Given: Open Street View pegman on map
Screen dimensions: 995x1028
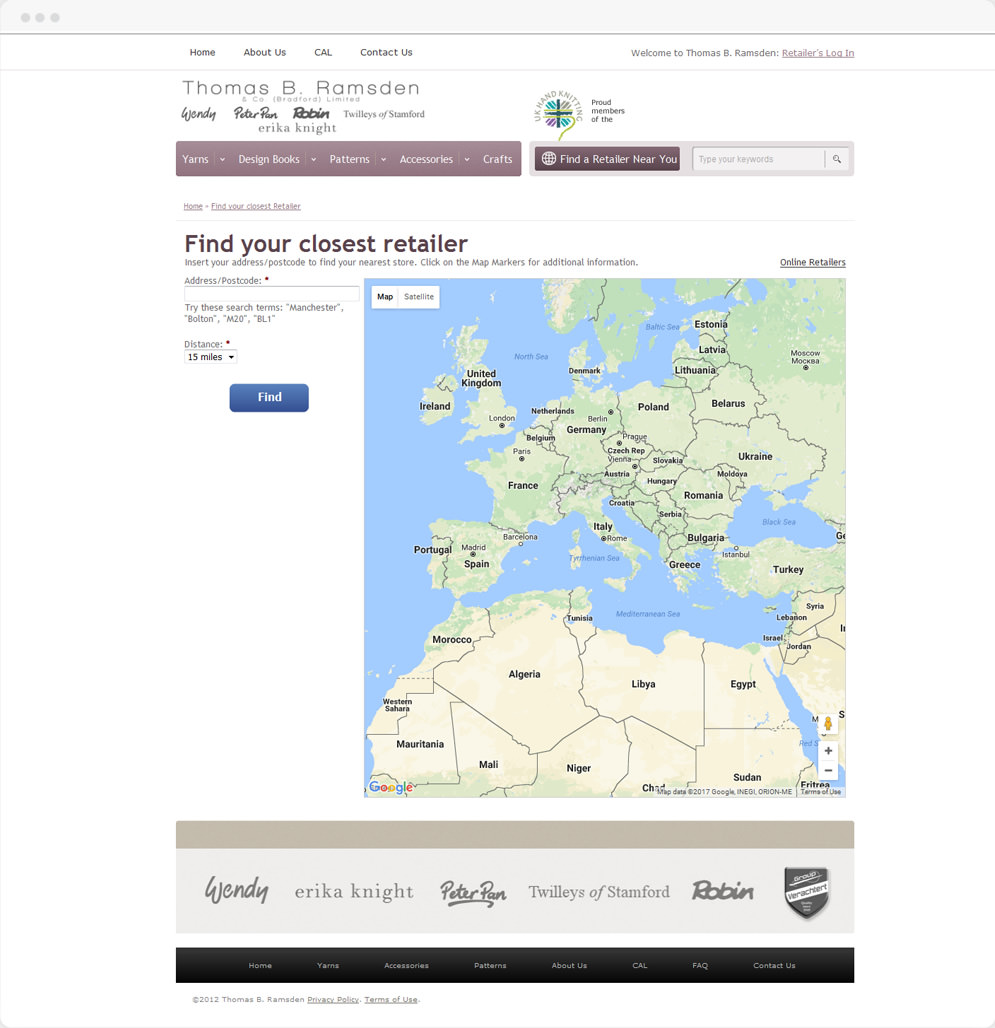Looking at the screenshot, I should tap(828, 724).
